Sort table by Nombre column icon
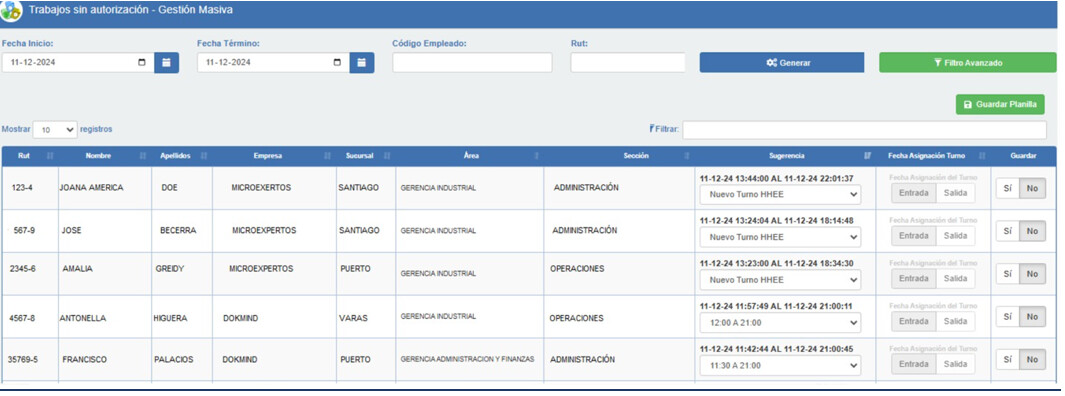1065x396 pixels. pyautogui.click(x=143, y=156)
